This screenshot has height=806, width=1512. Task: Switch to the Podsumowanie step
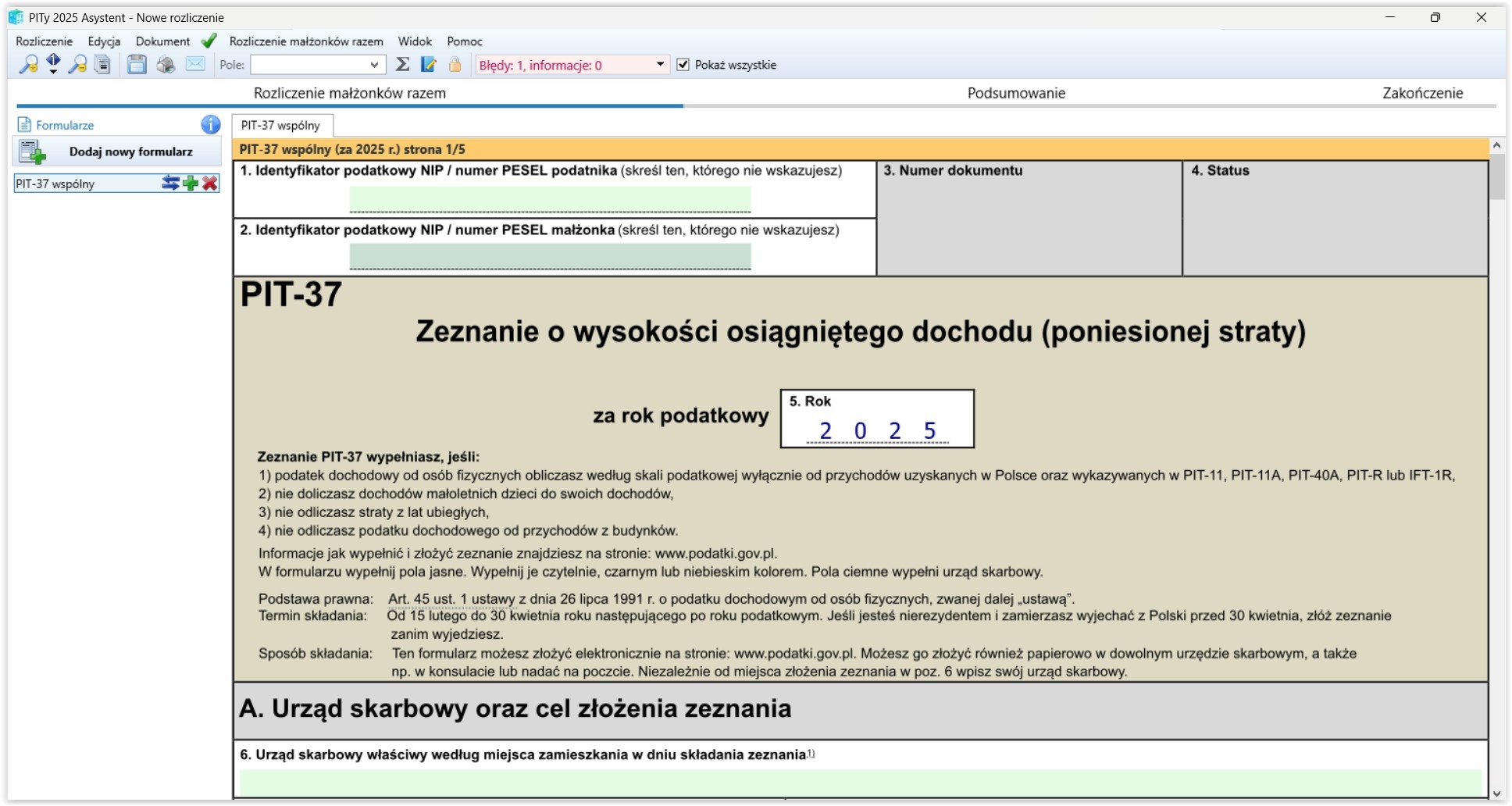(1016, 93)
